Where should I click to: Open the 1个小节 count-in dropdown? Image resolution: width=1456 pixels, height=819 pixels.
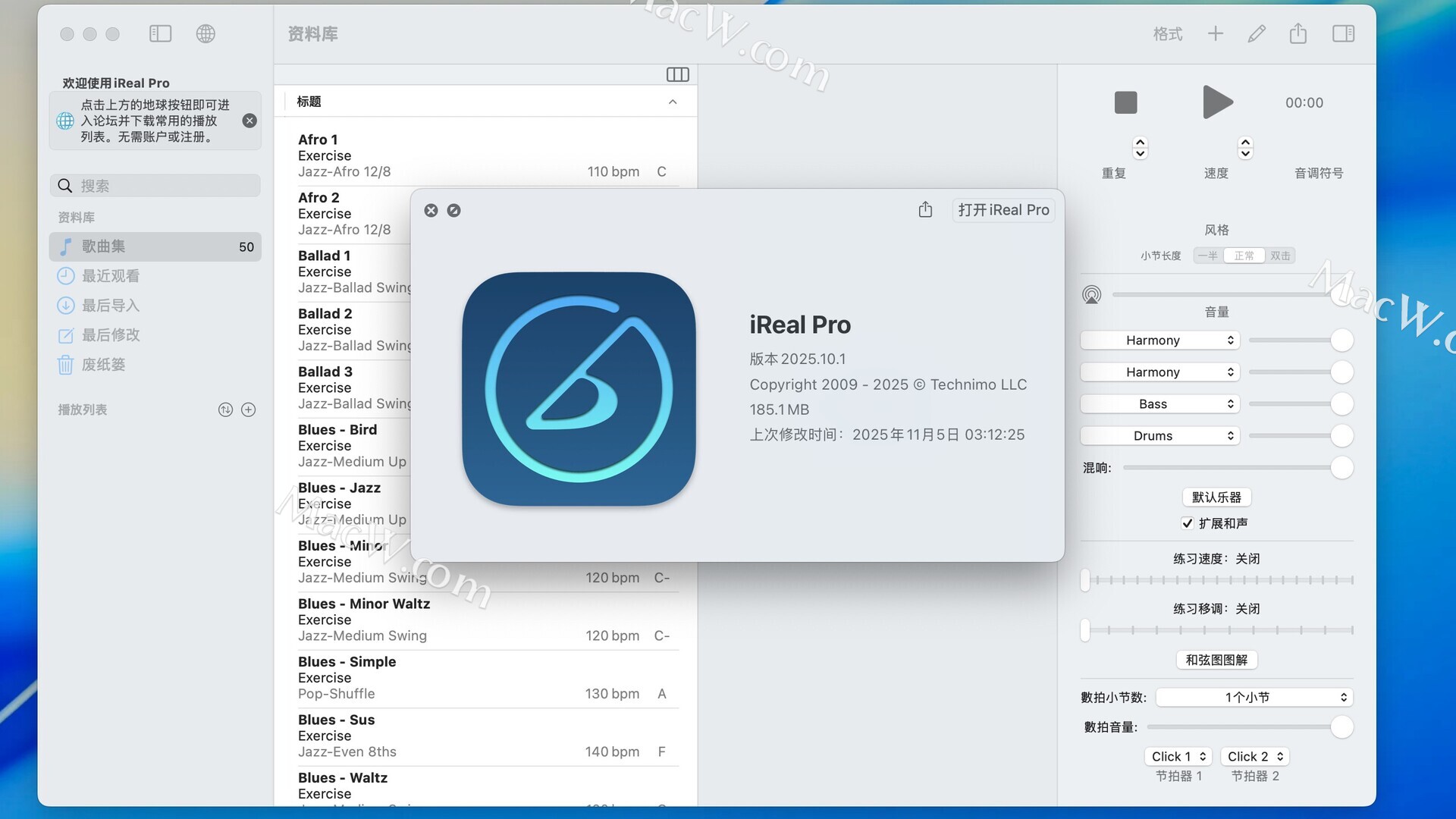pyautogui.click(x=1254, y=697)
